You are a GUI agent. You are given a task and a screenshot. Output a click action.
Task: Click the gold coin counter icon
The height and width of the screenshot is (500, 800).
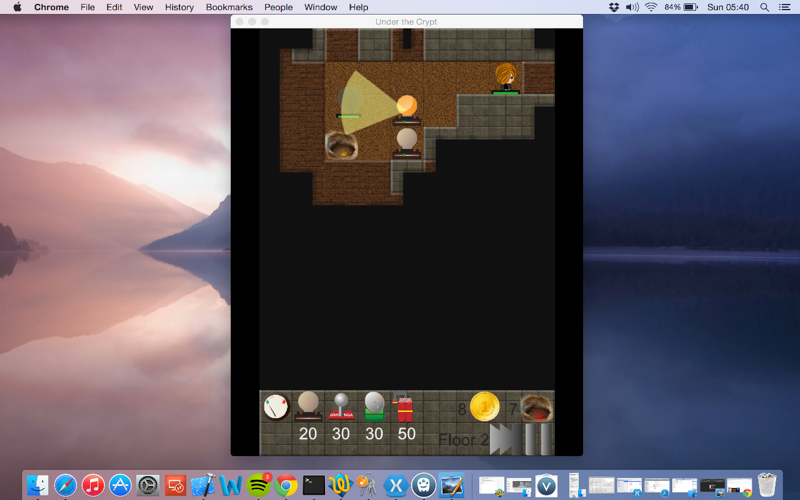[x=484, y=407]
